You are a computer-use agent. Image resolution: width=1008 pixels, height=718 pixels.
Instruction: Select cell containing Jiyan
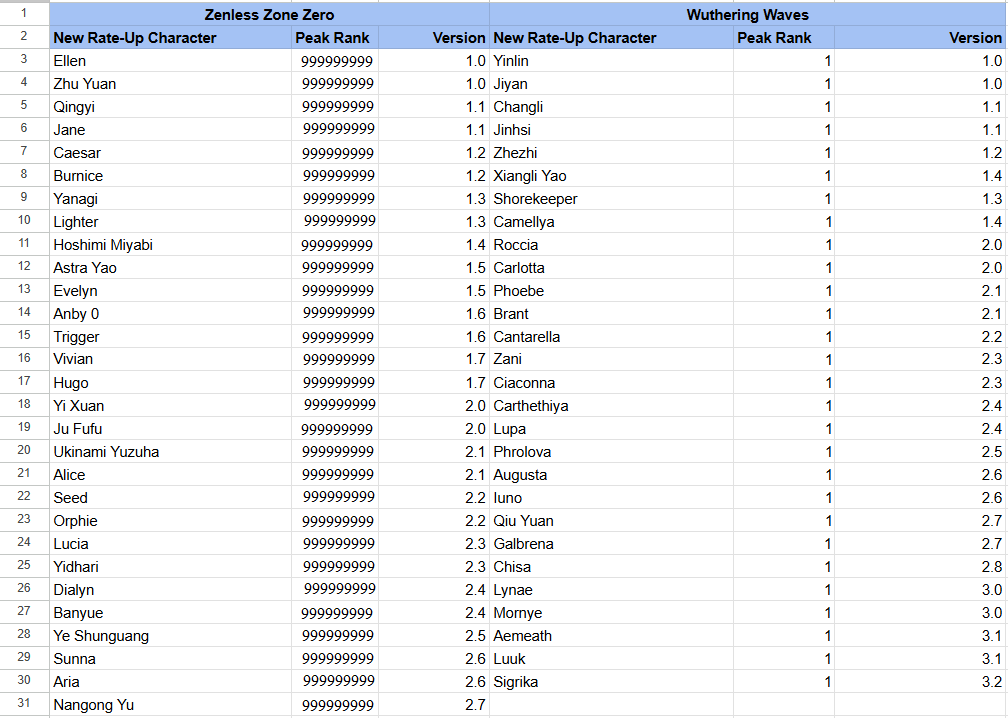(x=611, y=84)
